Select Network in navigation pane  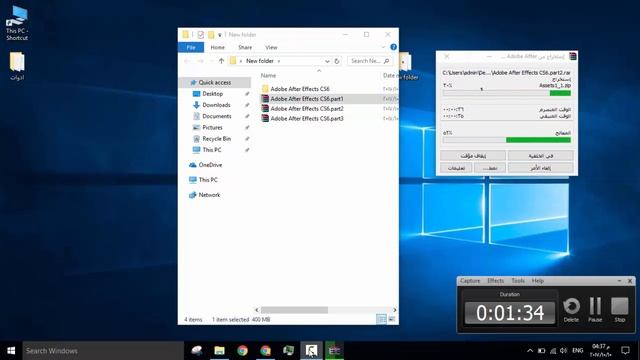209,195
